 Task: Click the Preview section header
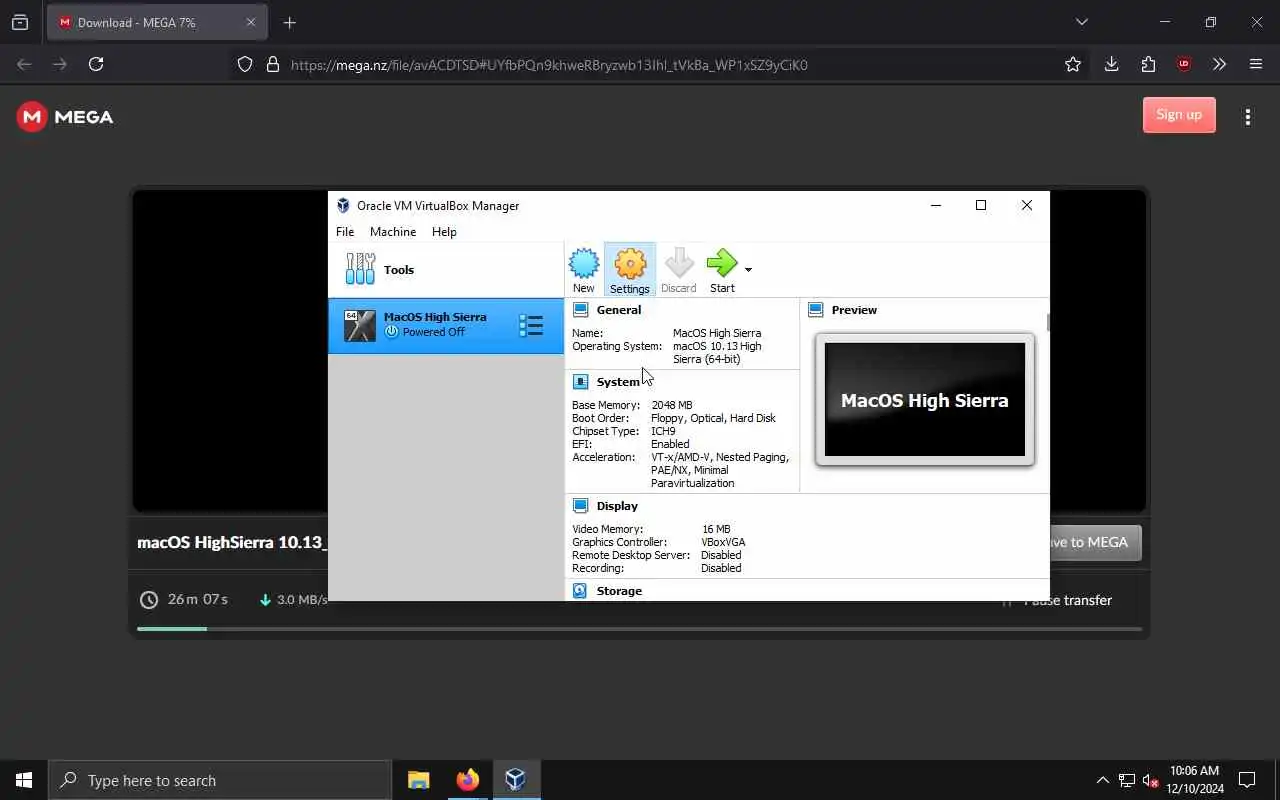(853, 310)
